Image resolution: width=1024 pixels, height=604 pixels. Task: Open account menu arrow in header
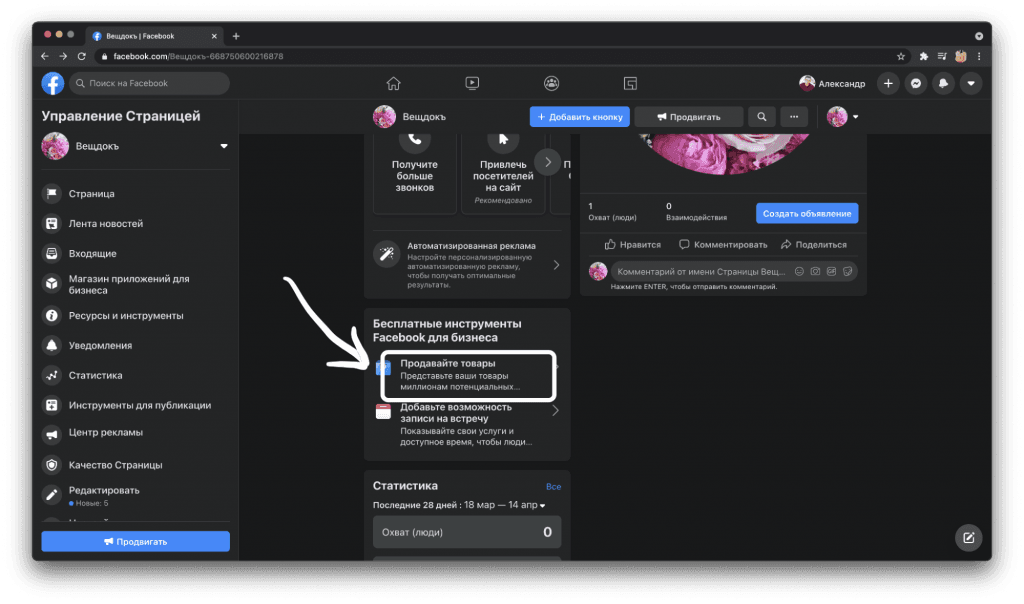[x=971, y=84]
